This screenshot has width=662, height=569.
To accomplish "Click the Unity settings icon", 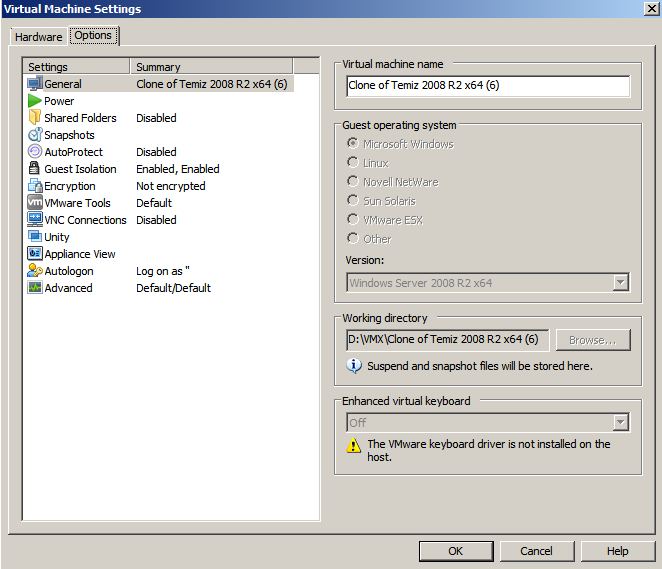I will (x=35, y=237).
